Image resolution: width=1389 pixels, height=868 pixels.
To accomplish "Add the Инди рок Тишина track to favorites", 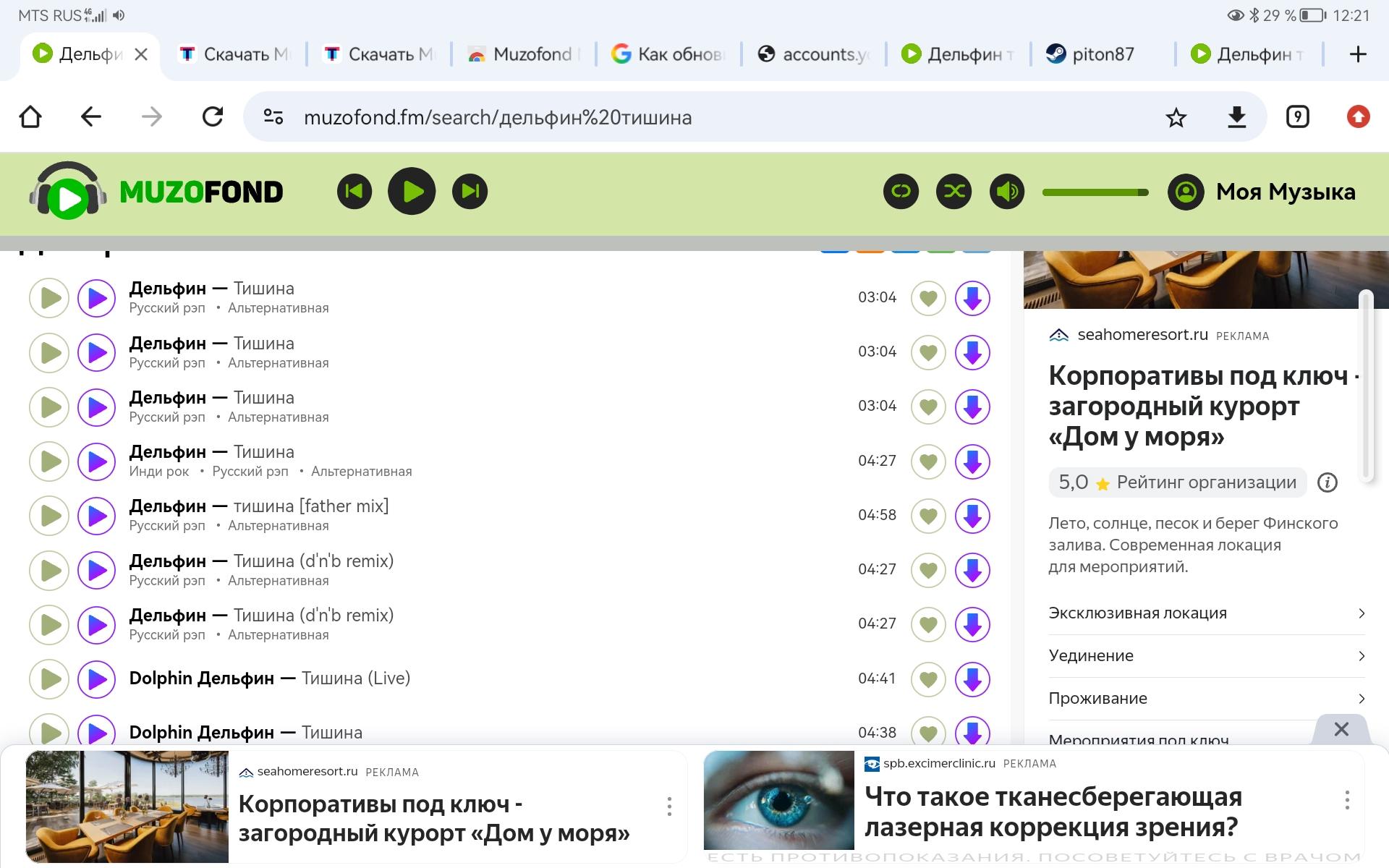I will (928, 461).
